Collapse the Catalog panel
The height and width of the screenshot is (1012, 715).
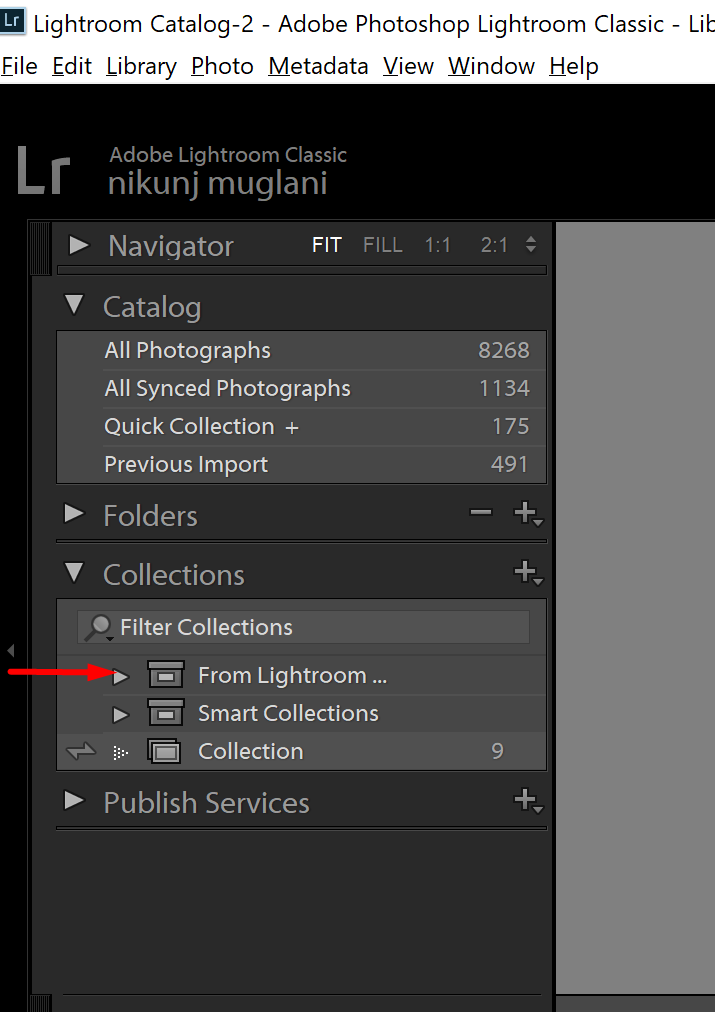pyautogui.click(x=73, y=306)
